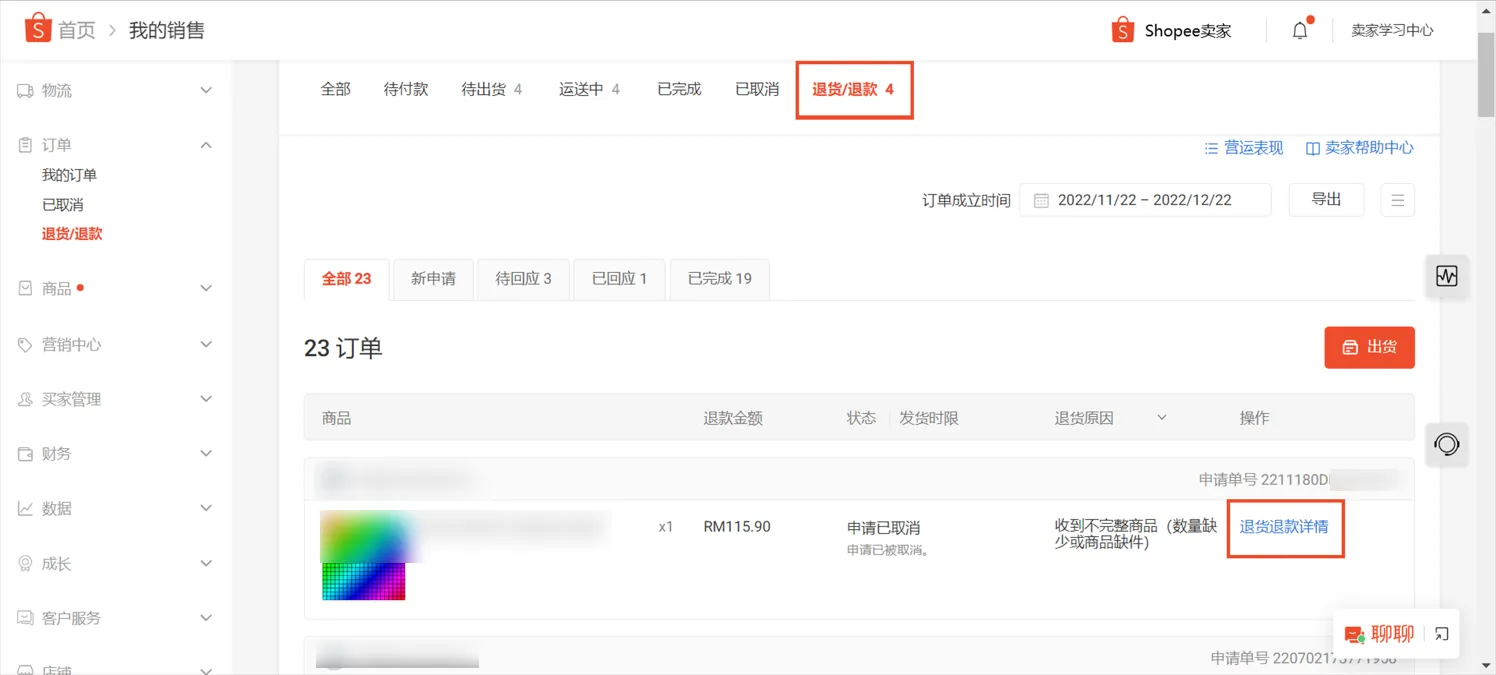The width and height of the screenshot is (1496, 675).
Task: Open the notification bell
Action: 1299,29
